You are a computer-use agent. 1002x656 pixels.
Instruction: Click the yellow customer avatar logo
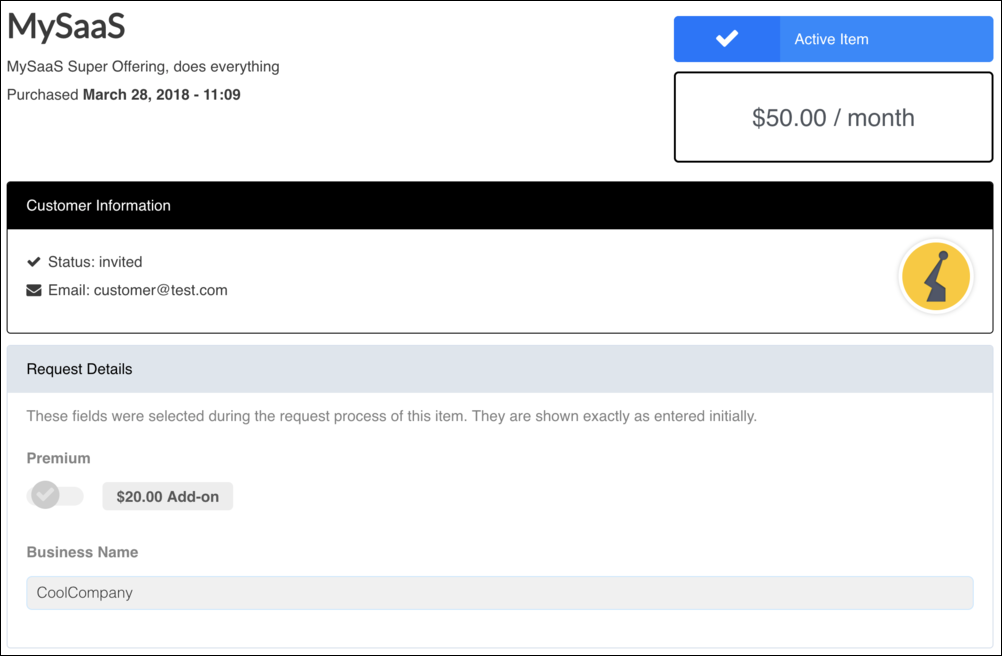click(x=936, y=277)
